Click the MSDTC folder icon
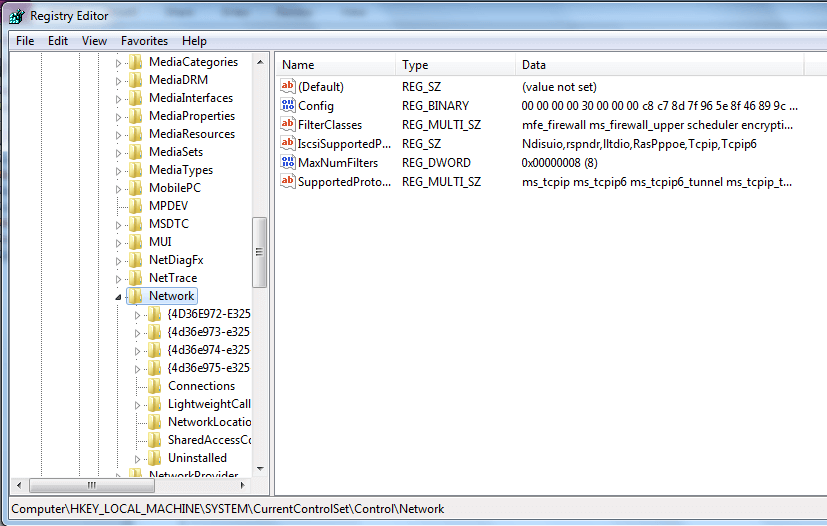The image size is (827, 526). point(136,224)
